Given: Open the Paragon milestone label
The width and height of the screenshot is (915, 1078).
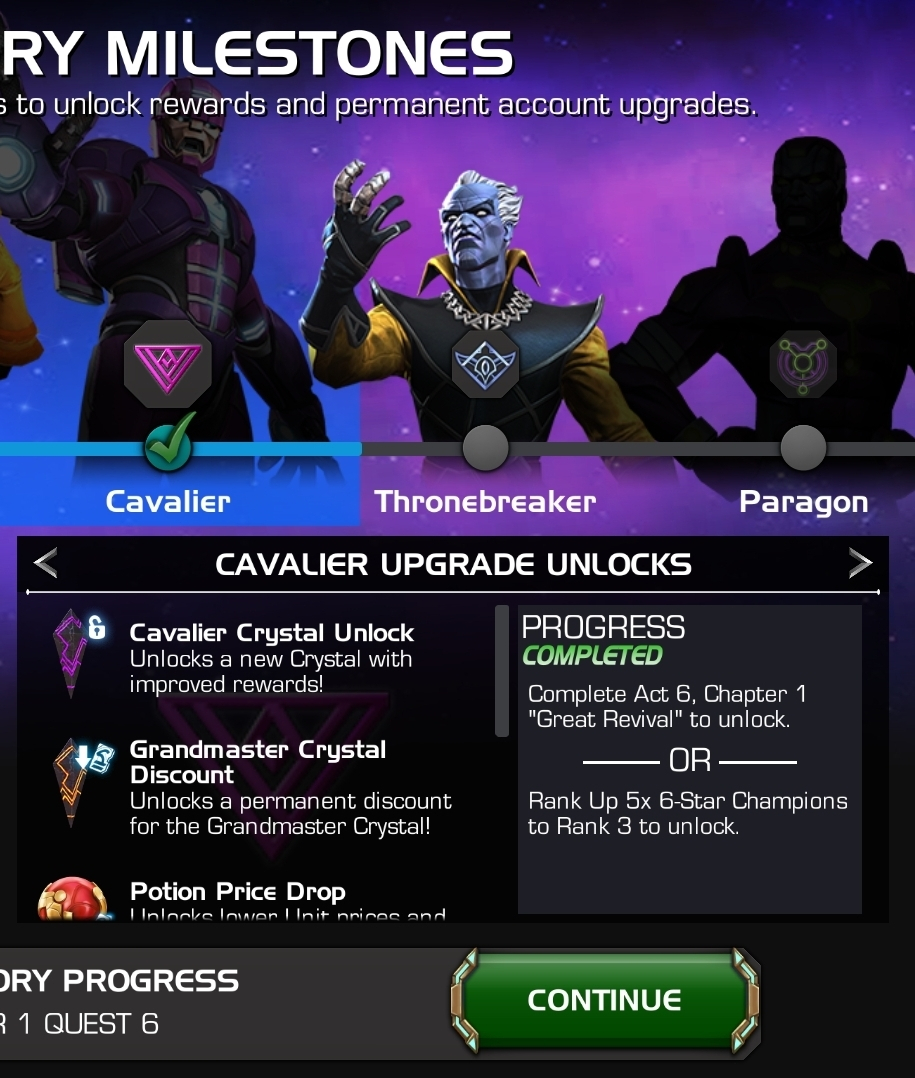Looking at the screenshot, I should pos(804,503).
